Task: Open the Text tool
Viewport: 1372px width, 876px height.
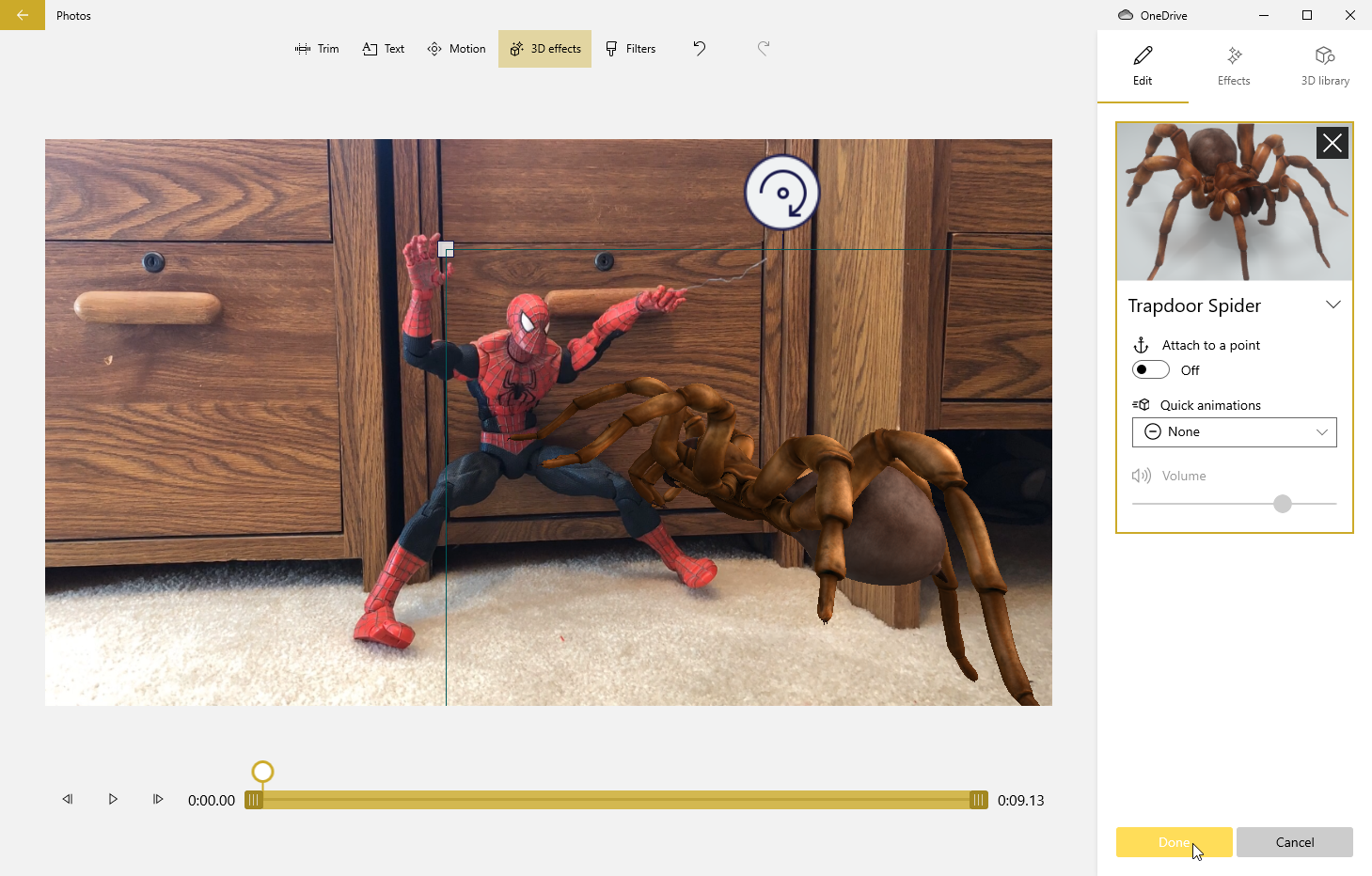Action: click(x=384, y=49)
